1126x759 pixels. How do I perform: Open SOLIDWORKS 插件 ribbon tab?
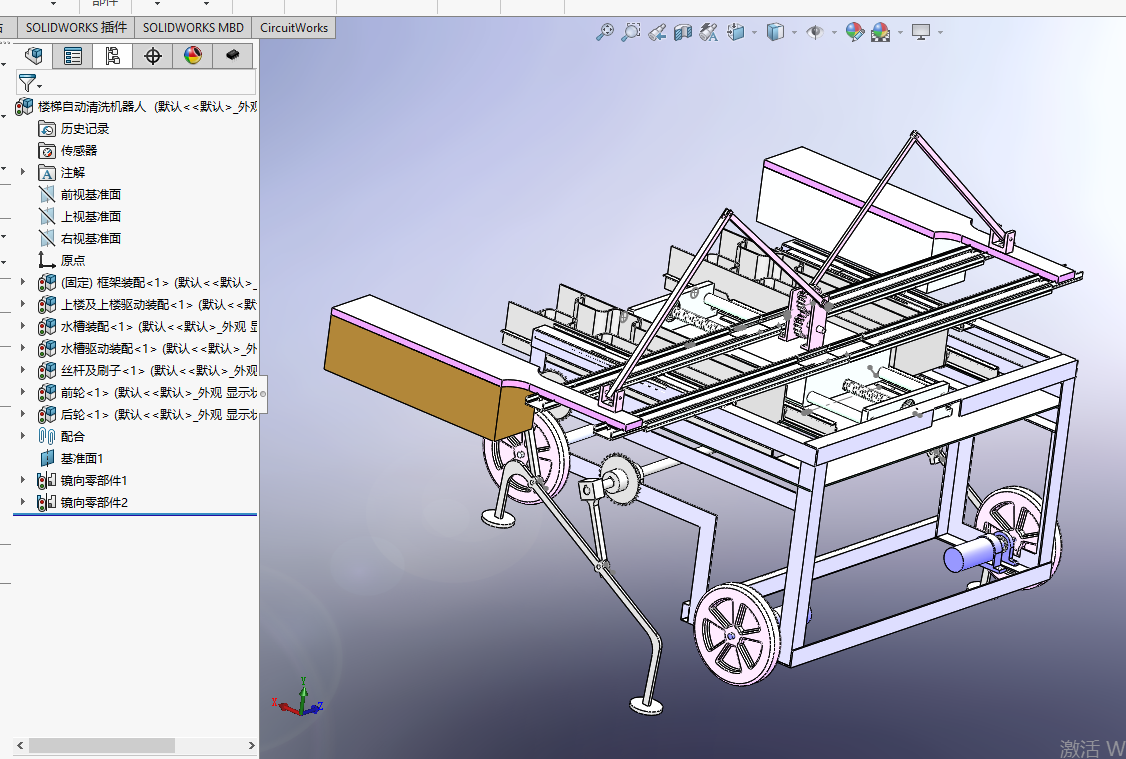point(76,27)
